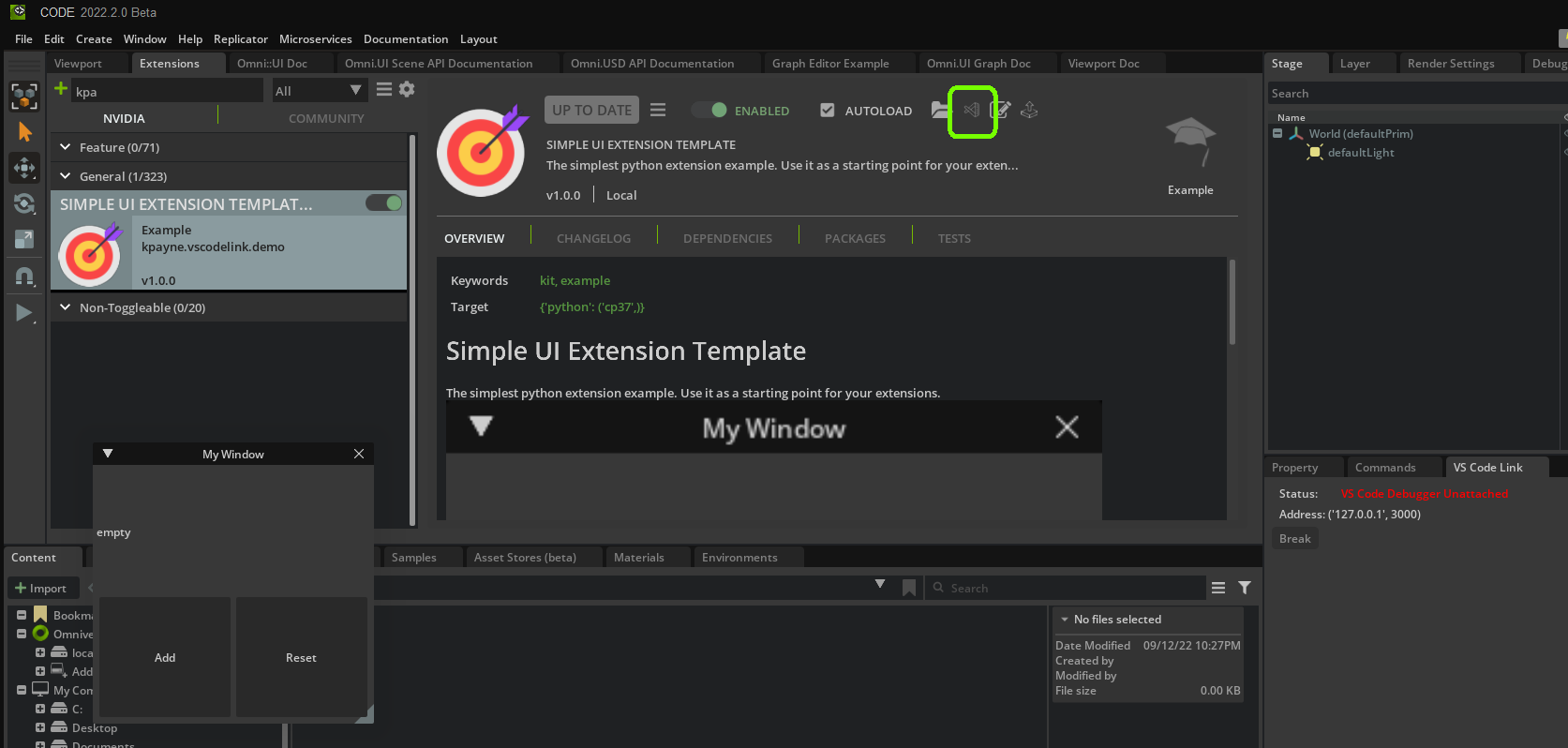Expand the Desktop tree node

coord(40,727)
